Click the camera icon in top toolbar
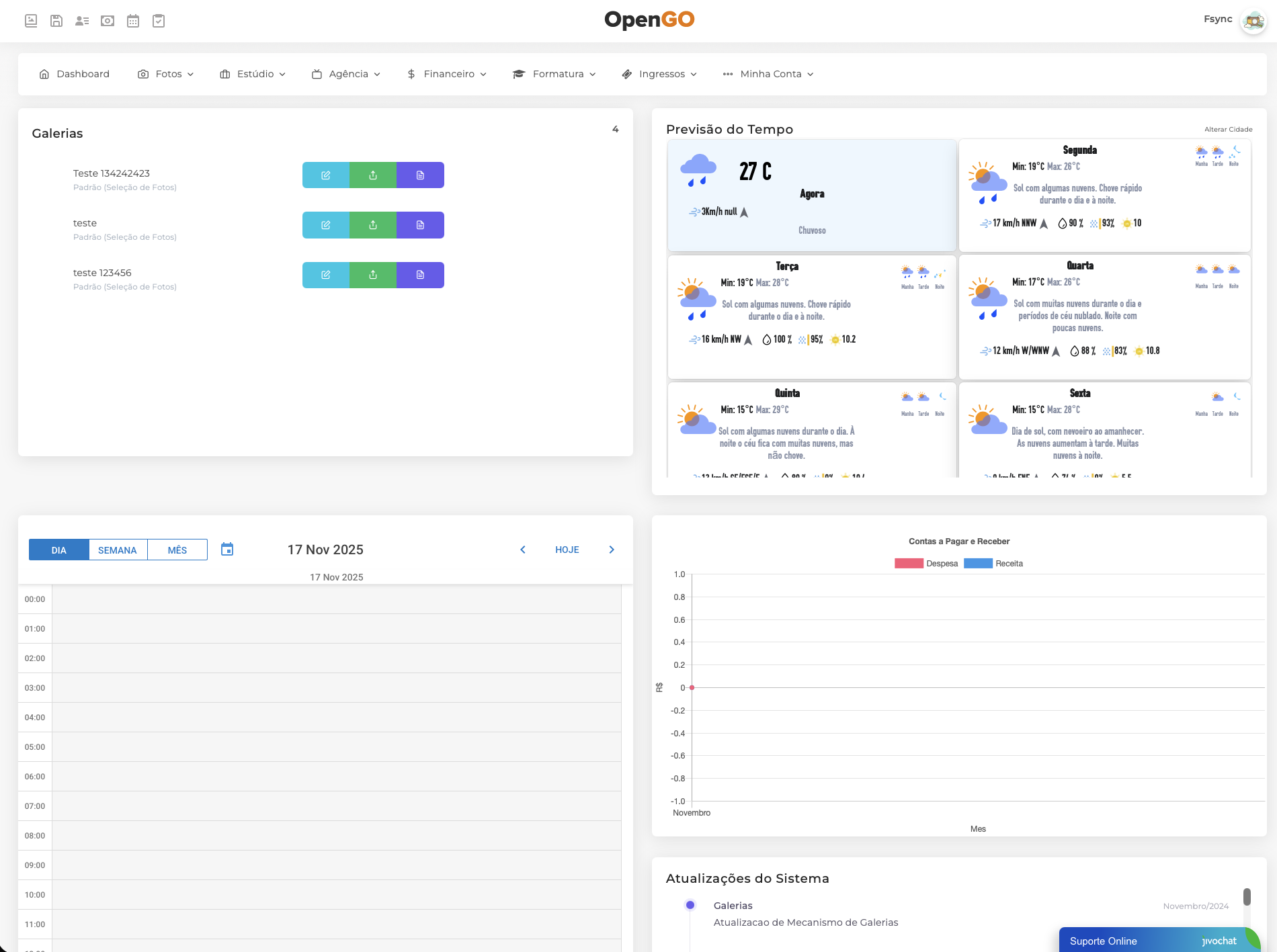 coord(108,21)
